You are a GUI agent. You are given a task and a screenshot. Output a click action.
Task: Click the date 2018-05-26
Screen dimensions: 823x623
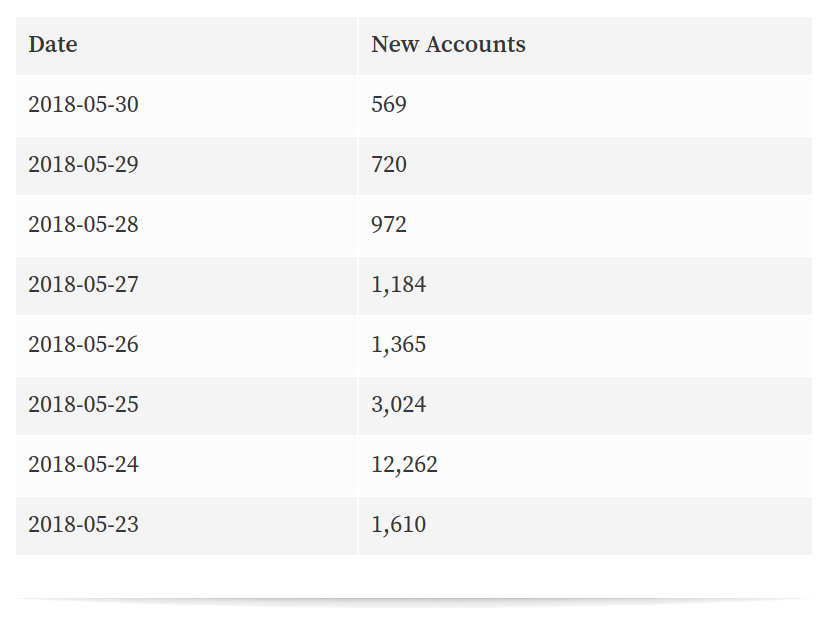click(83, 344)
